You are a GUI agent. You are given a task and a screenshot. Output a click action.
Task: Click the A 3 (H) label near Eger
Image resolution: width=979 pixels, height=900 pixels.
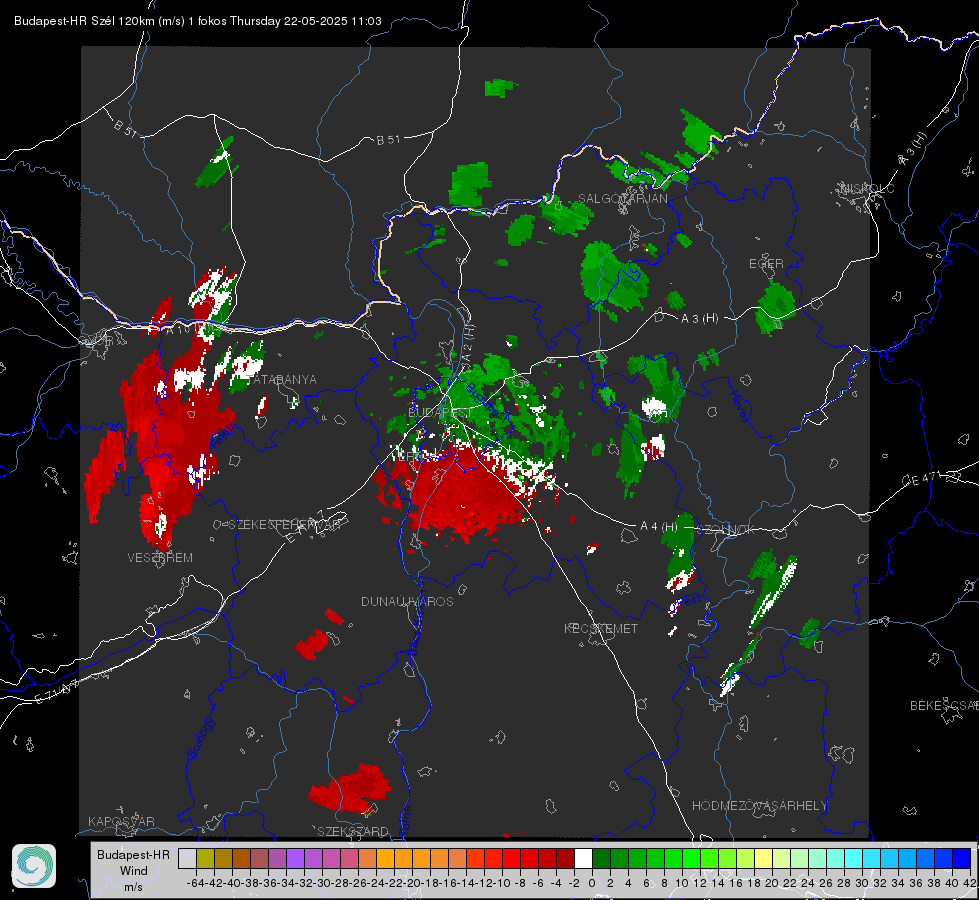(699, 319)
